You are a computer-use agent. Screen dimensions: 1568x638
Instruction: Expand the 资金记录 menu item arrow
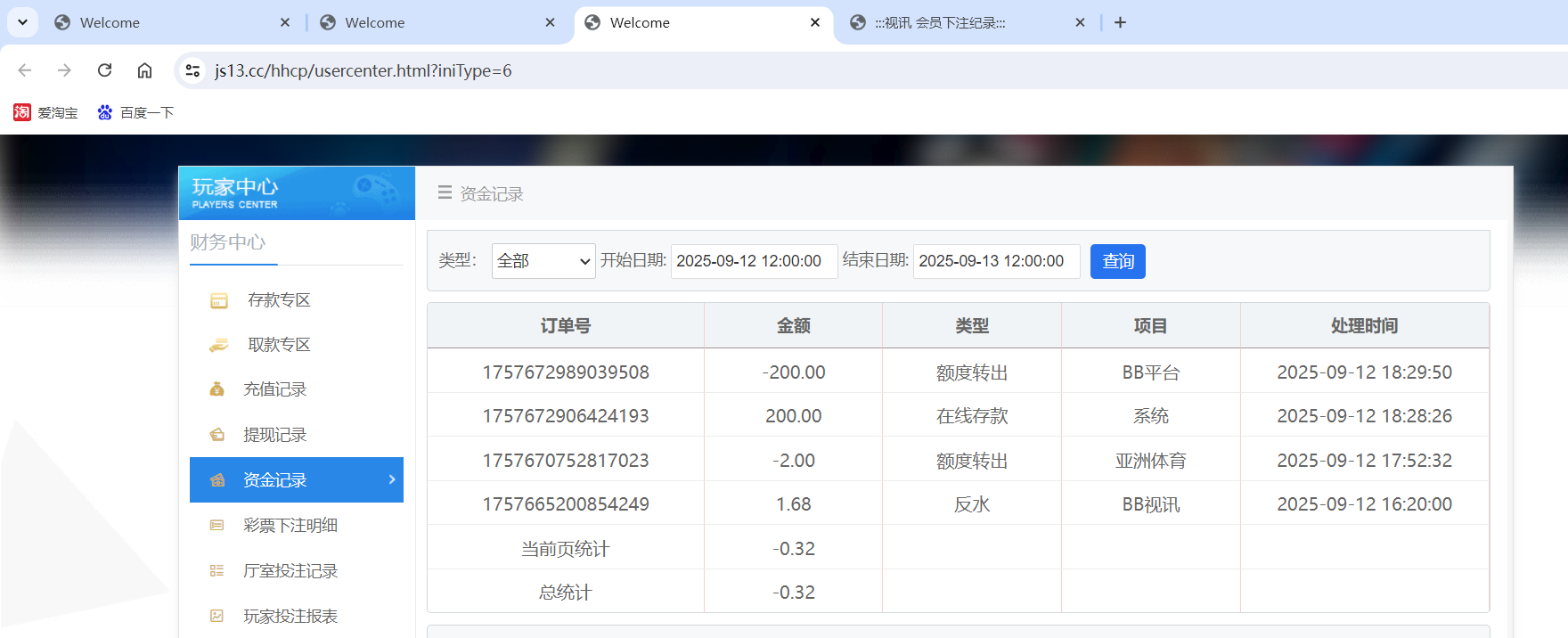392,479
